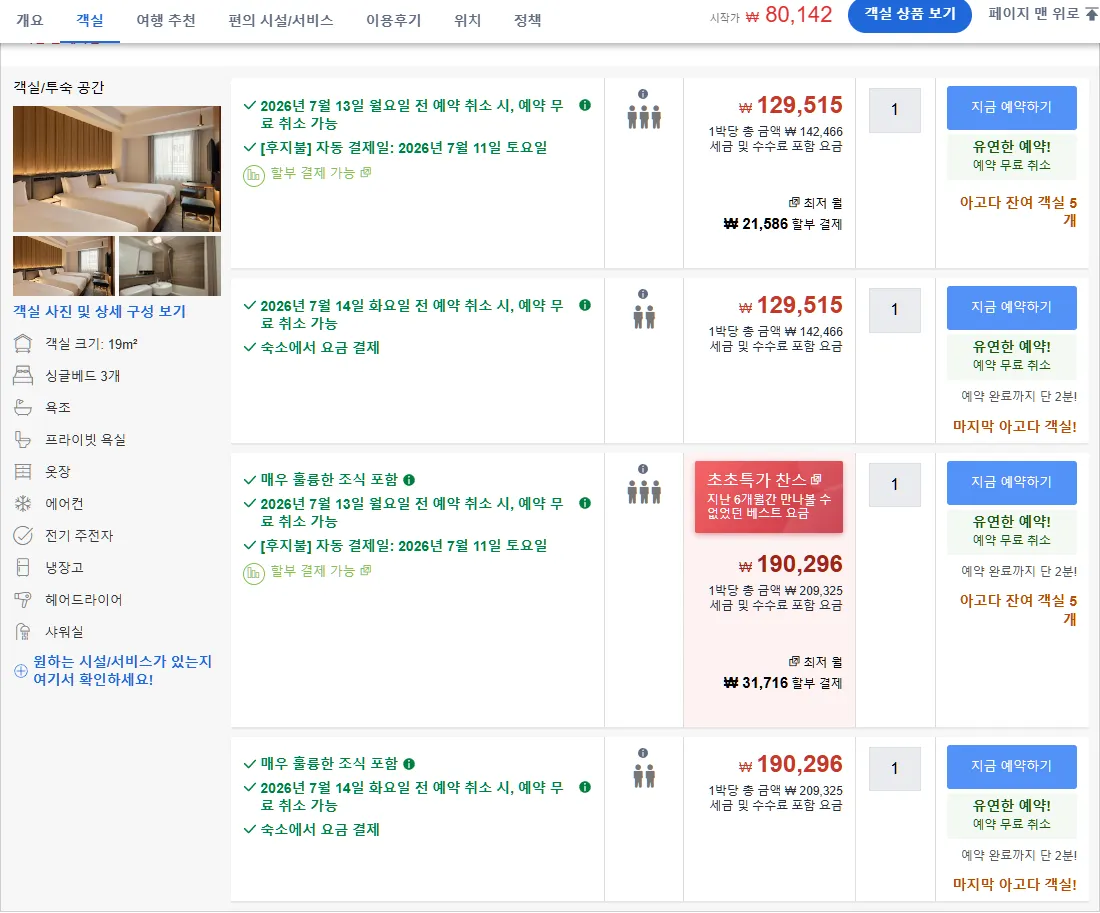
Task: Click installment payment icon 할부 결제 가능 in first offer
Action: point(254,175)
